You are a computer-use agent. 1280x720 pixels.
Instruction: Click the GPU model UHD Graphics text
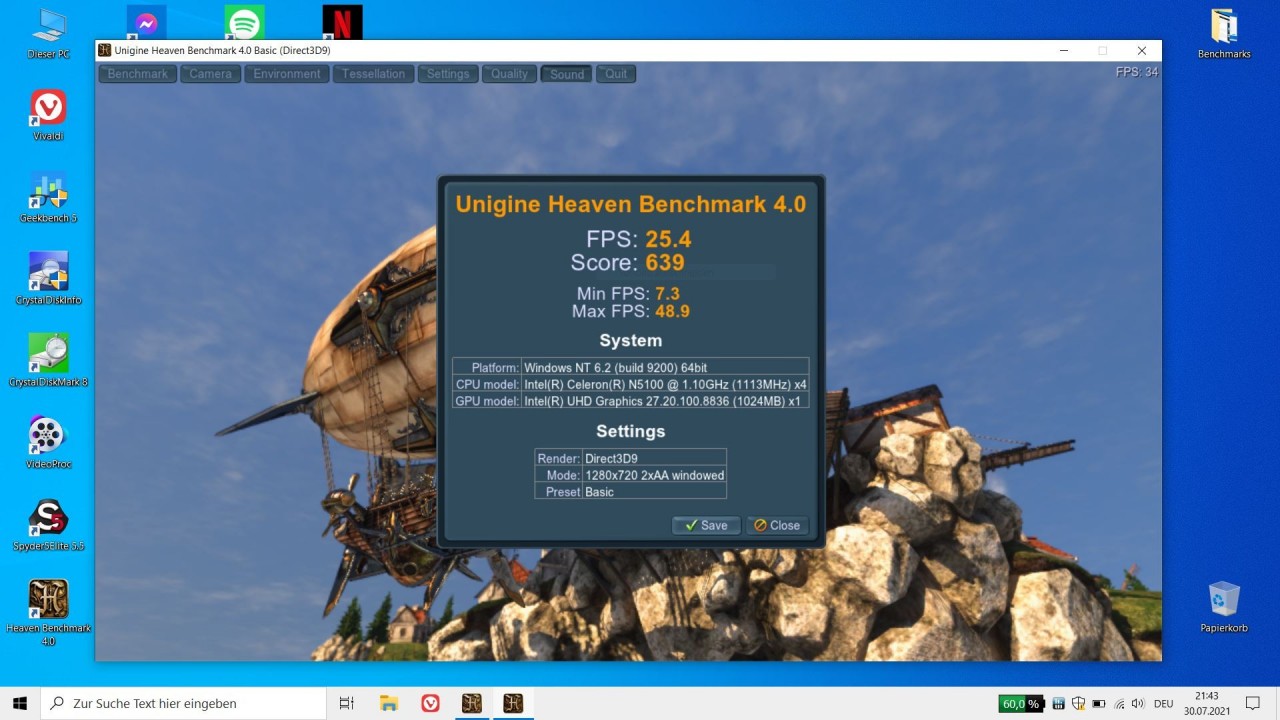[x=662, y=401]
